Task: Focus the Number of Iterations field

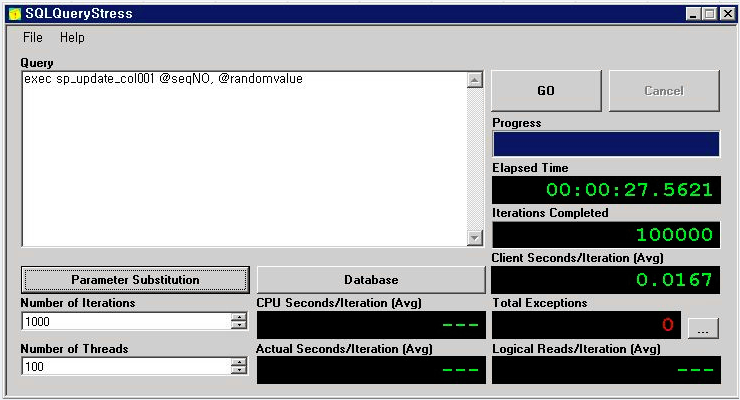Action: 126,322
